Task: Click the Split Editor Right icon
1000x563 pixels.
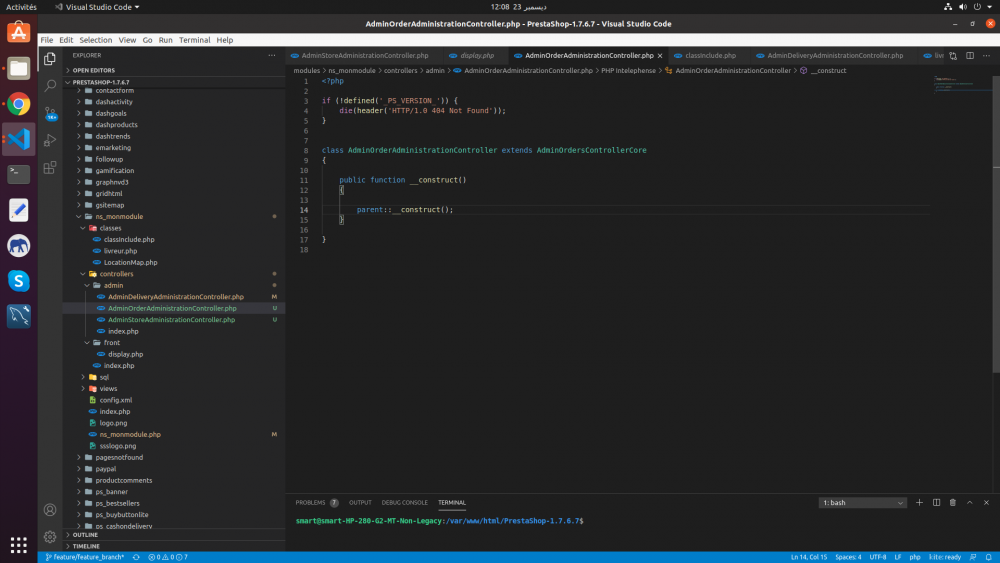Action: click(968, 56)
